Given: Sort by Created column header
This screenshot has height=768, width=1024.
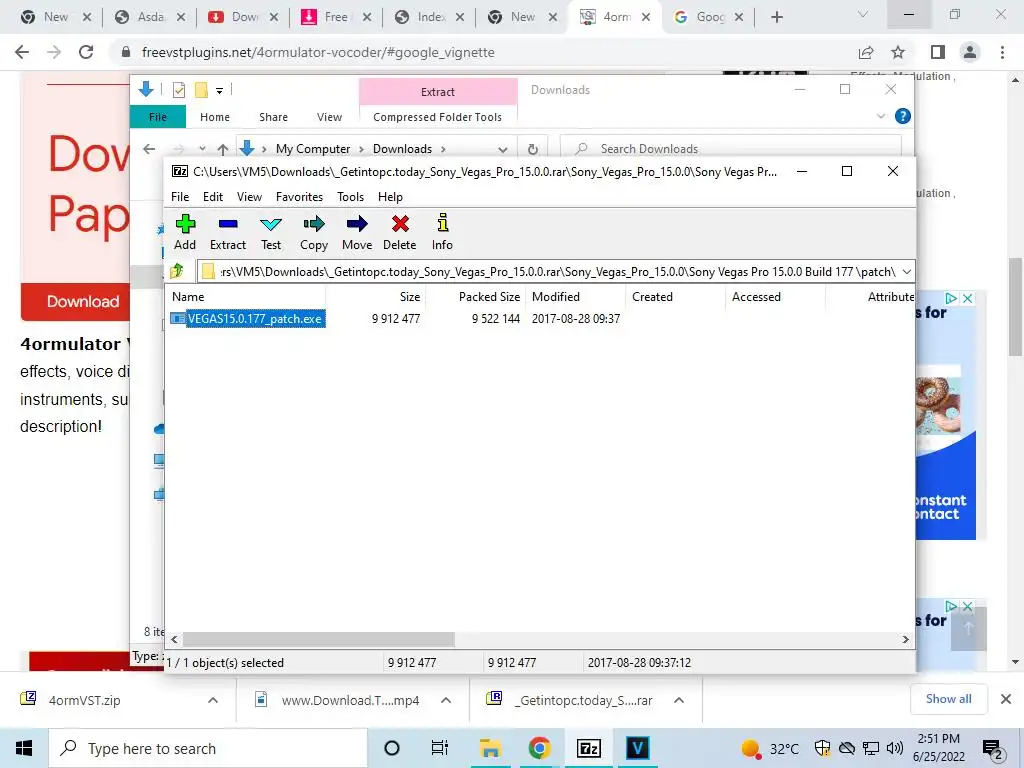Looking at the screenshot, I should 652,296.
